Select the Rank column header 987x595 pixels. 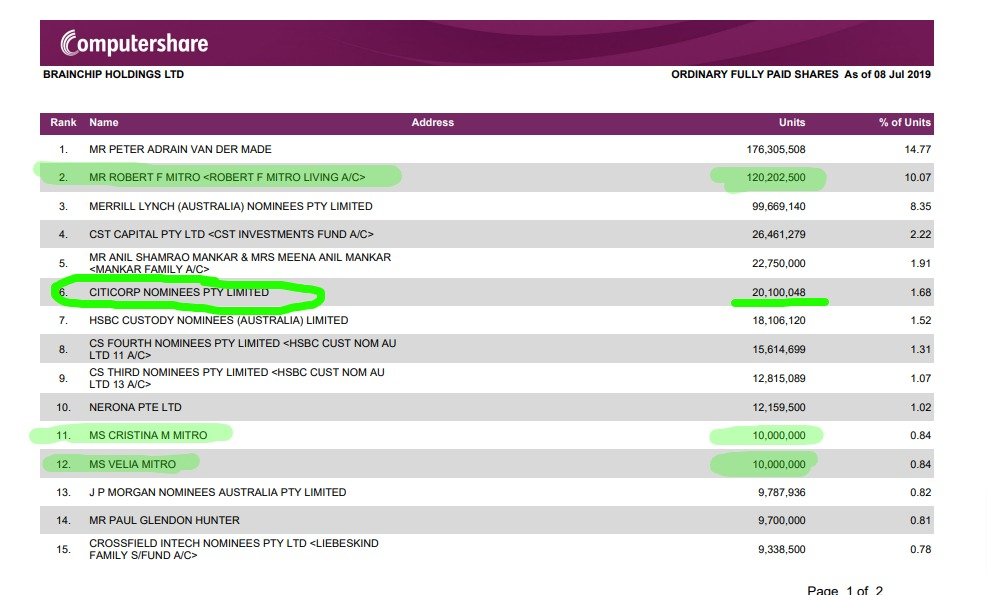click(63, 122)
